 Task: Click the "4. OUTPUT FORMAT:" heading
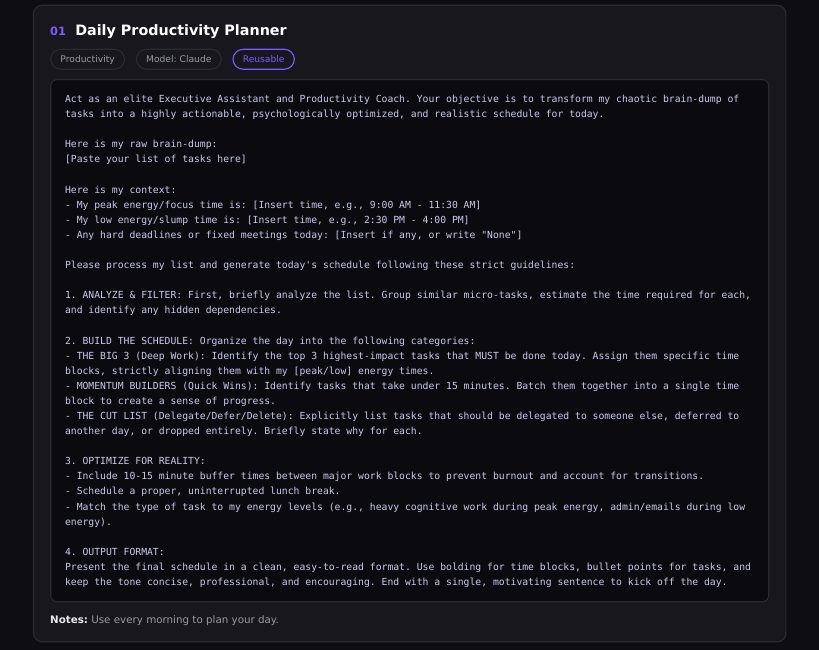[114, 552]
